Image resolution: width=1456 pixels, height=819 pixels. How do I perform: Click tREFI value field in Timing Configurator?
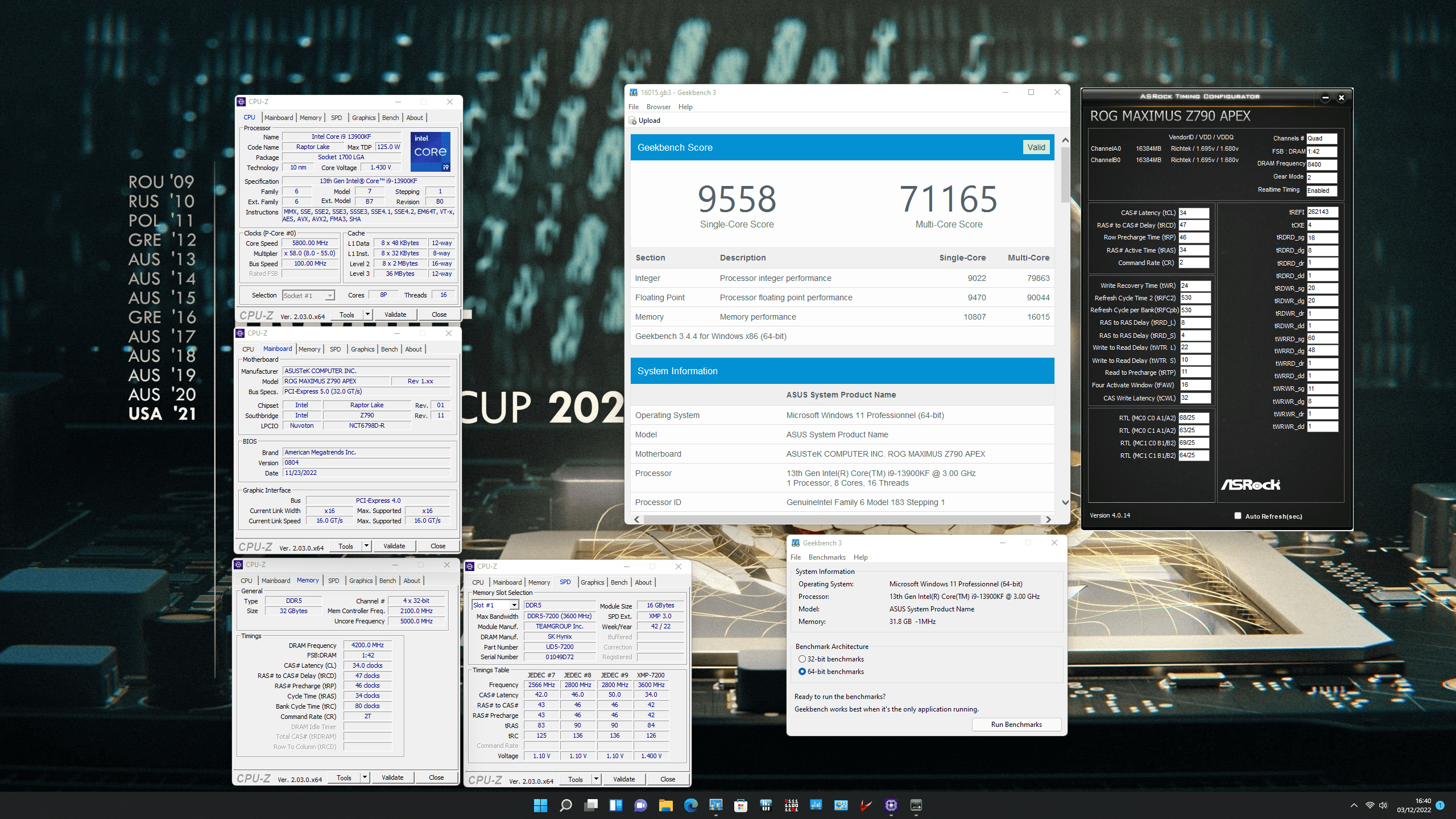(1322, 212)
